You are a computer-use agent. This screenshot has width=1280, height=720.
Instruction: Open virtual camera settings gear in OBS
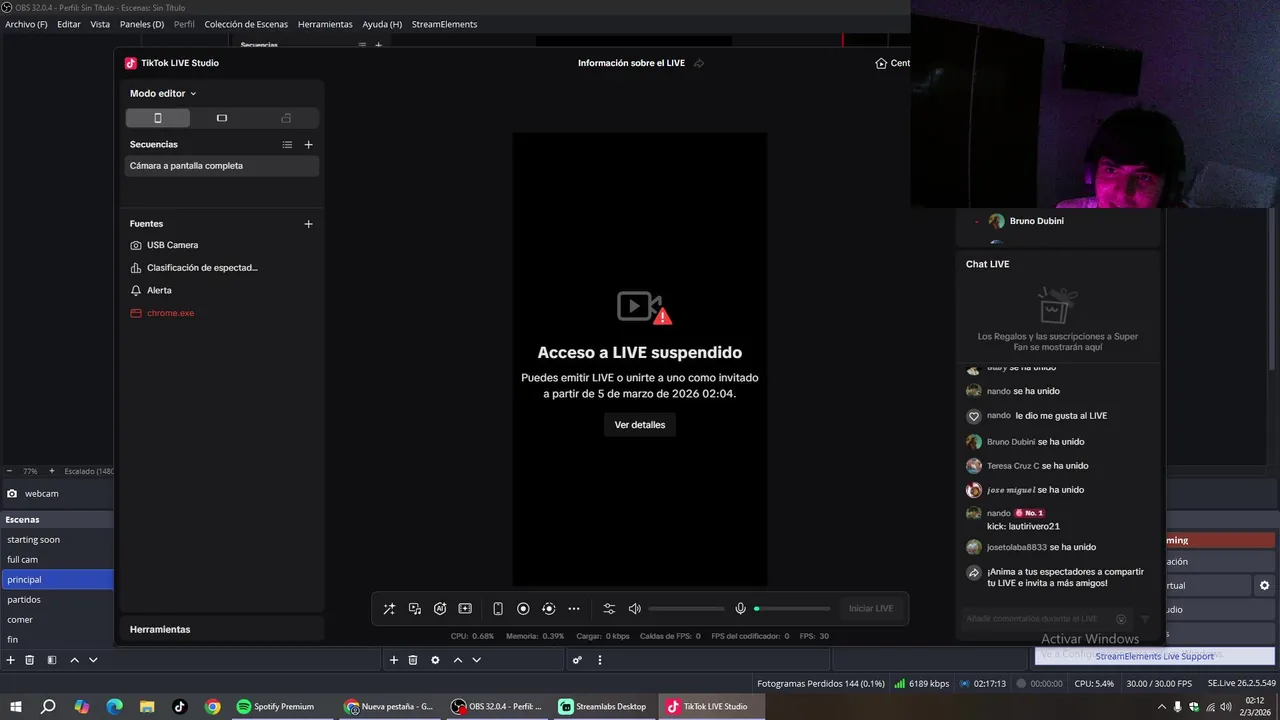[1264, 586]
